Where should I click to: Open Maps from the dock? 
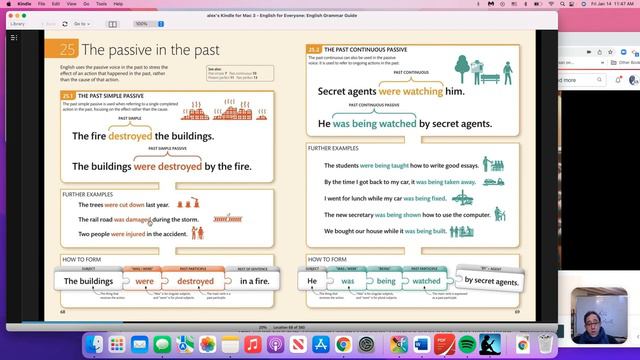click(x=185, y=345)
